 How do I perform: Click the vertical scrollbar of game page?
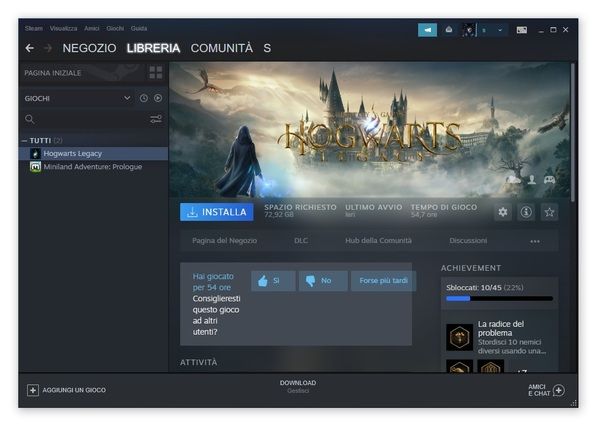(x=573, y=132)
